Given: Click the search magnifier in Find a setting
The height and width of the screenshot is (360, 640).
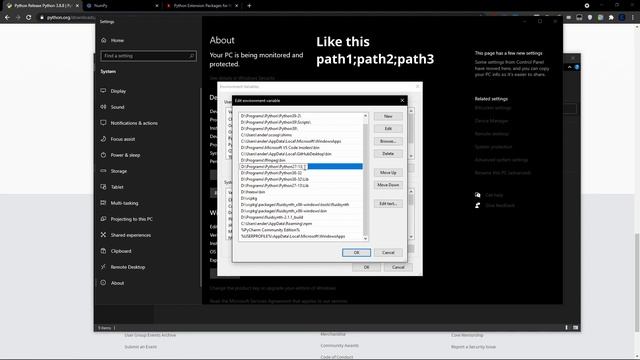Looking at the screenshot, I should [x=191, y=56].
